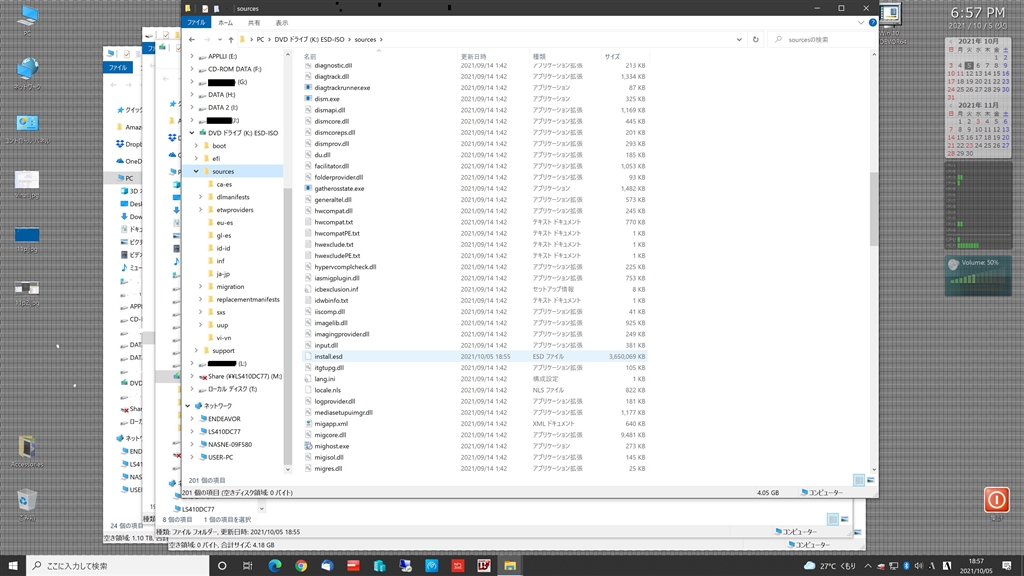Switch to large icons view layout icon
Image resolution: width=1024 pixels, height=576 pixels.
[871, 480]
